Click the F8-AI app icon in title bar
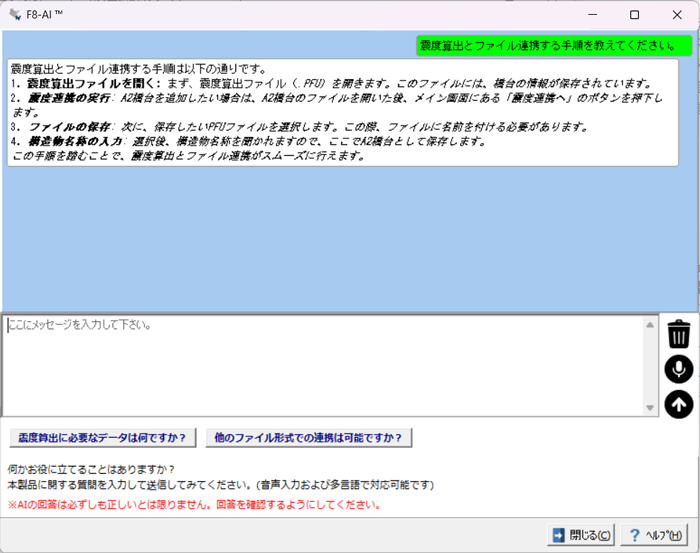This screenshot has height=553, width=700. (x=14, y=15)
